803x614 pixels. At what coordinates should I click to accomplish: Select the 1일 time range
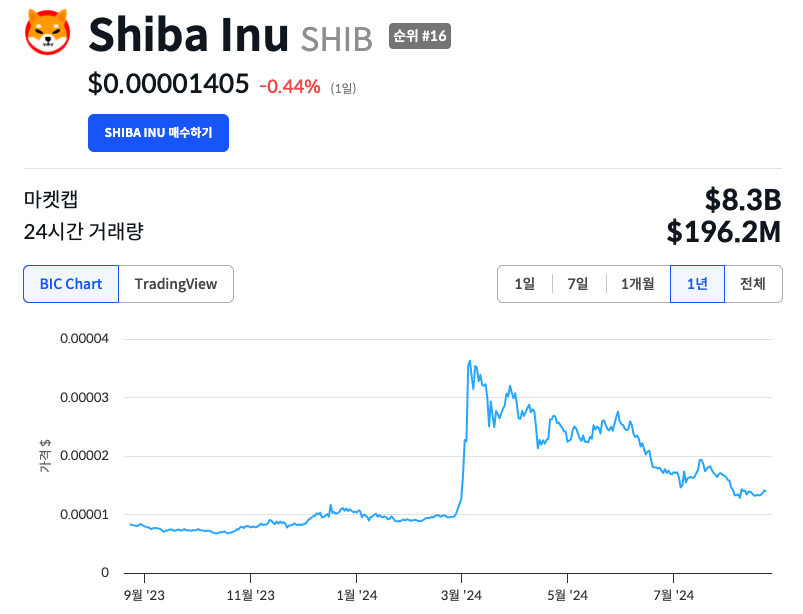point(525,284)
